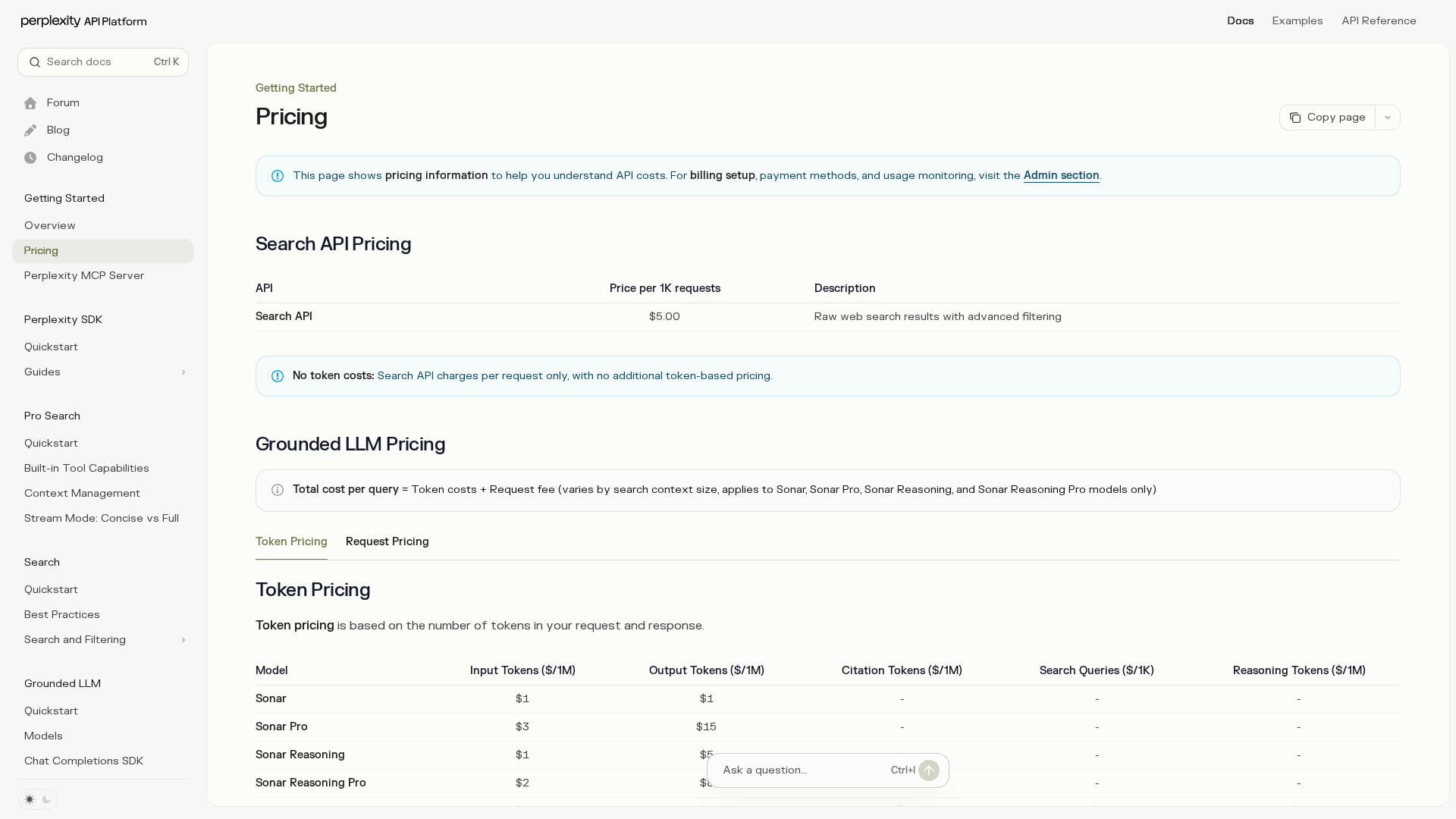Open Examples in top navigation
1456x819 pixels.
[x=1297, y=21]
